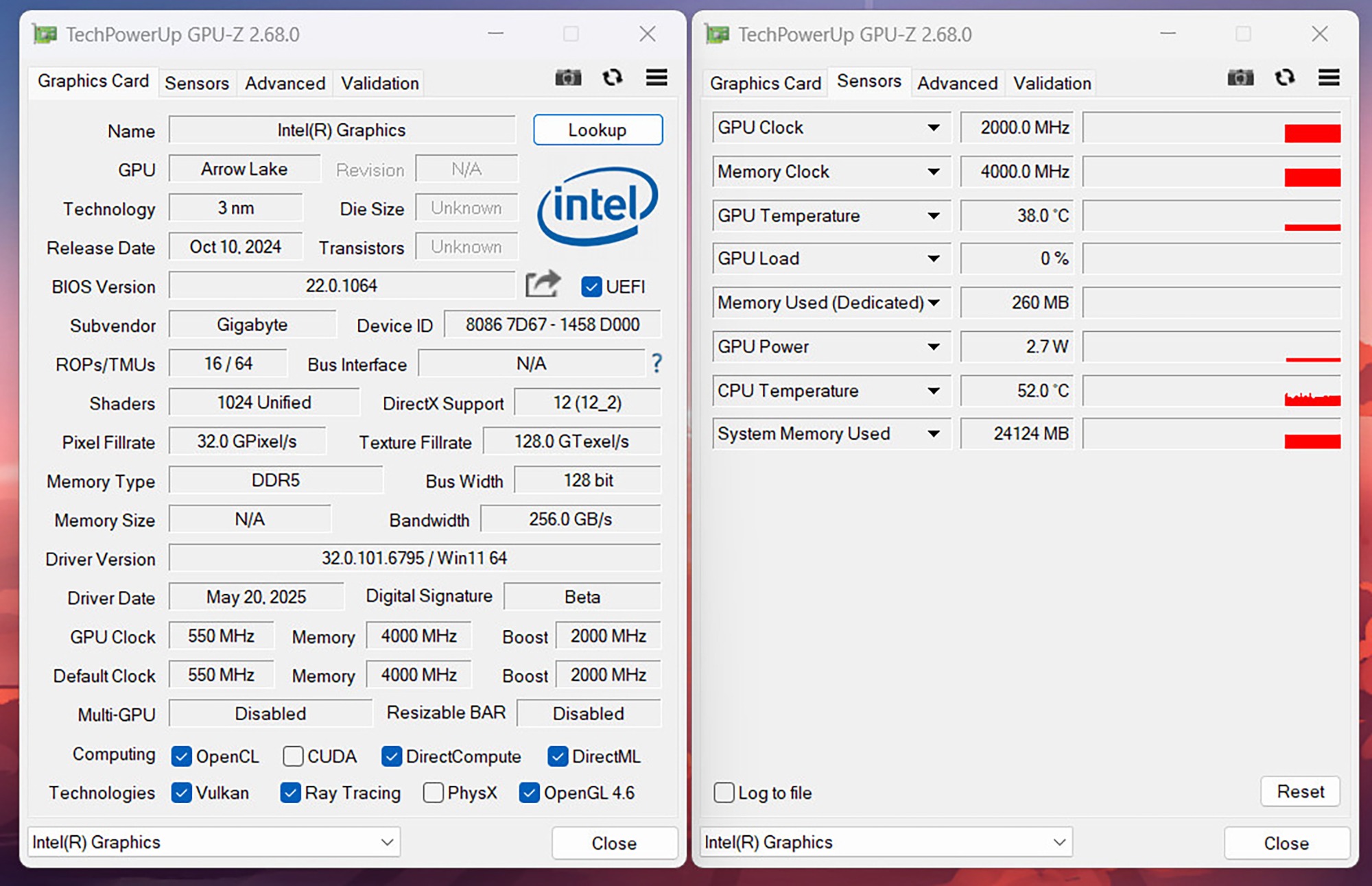
Task: Click the GPU Clock red sensor graph
Action: (1312, 133)
